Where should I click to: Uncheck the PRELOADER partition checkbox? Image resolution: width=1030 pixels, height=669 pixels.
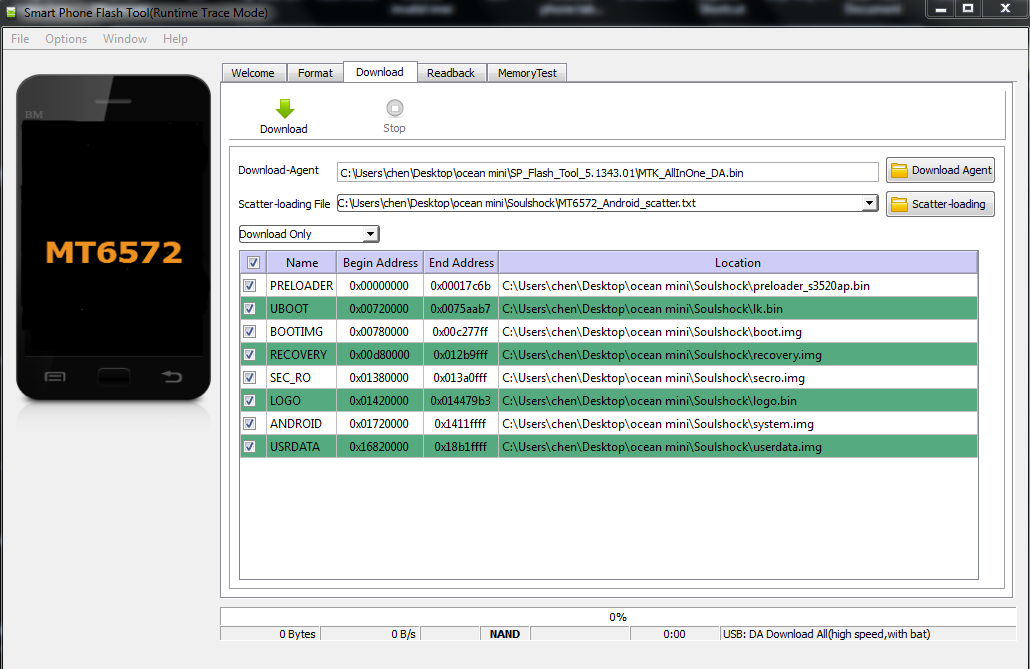point(250,286)
